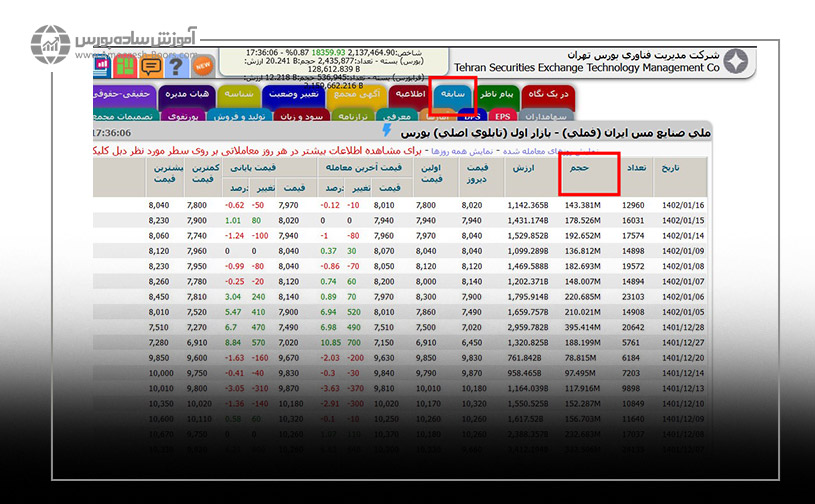Image resolution: width=815 pixels, height=504 pixels.
Task: Click the orange chat message icon
Action: [x=151, y=66]
